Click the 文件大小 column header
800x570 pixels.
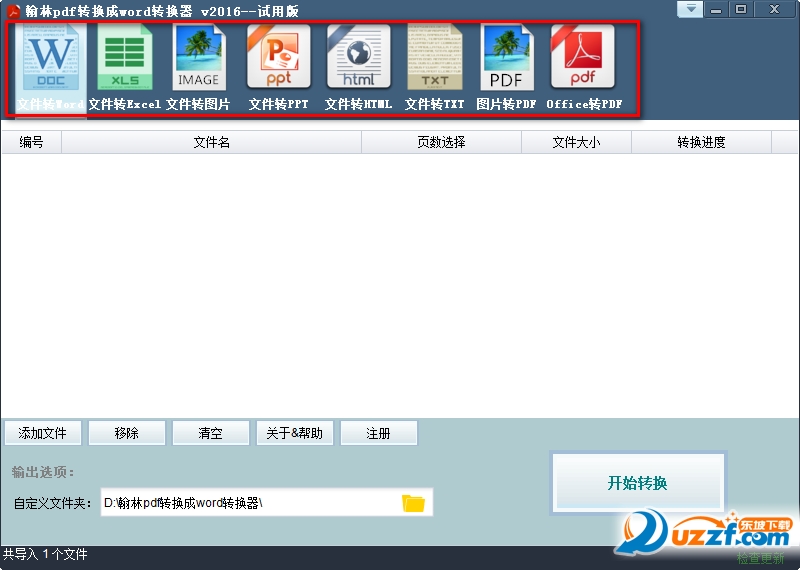coord(576,142)
